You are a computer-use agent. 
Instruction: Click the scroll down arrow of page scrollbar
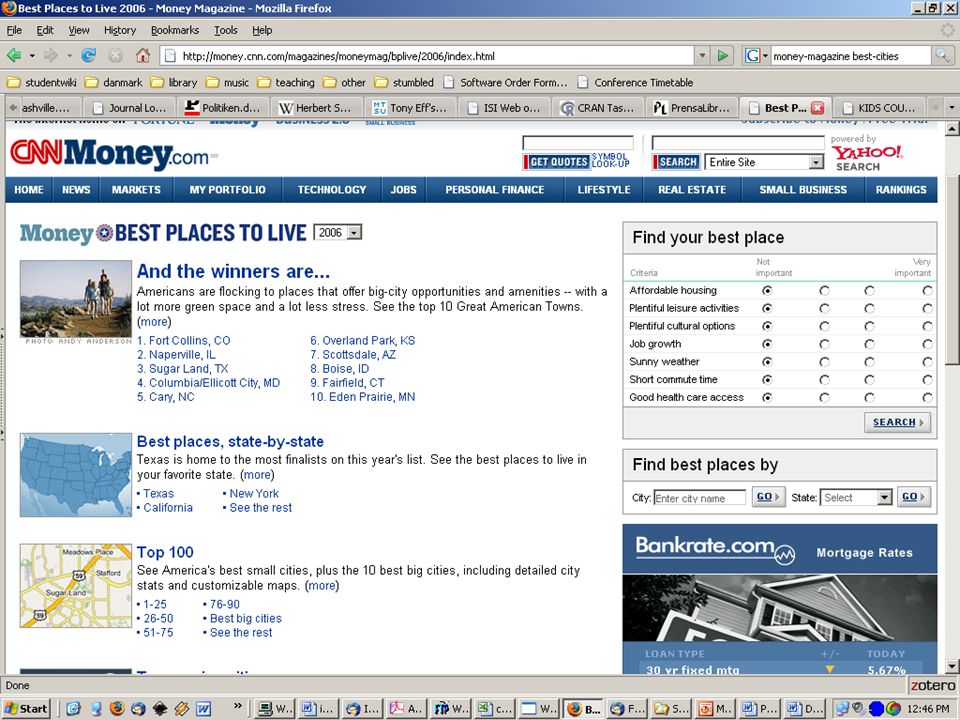[x=952, y=667]
